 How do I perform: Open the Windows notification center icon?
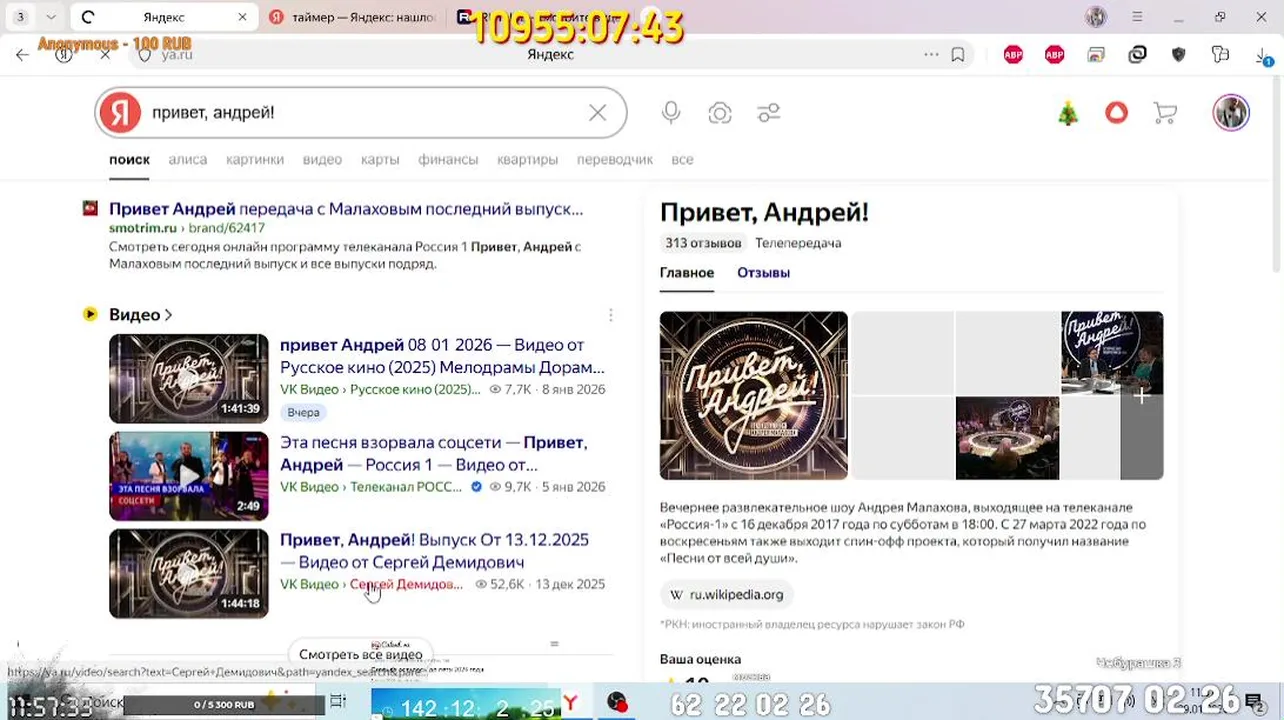[x=1255, y=702]
